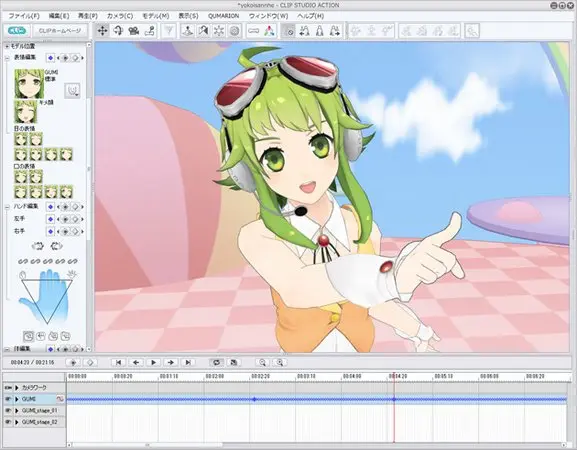Select second hand preset icon below the triangle
This screenshot has height=450, width=577.
[x=41, y=336]
